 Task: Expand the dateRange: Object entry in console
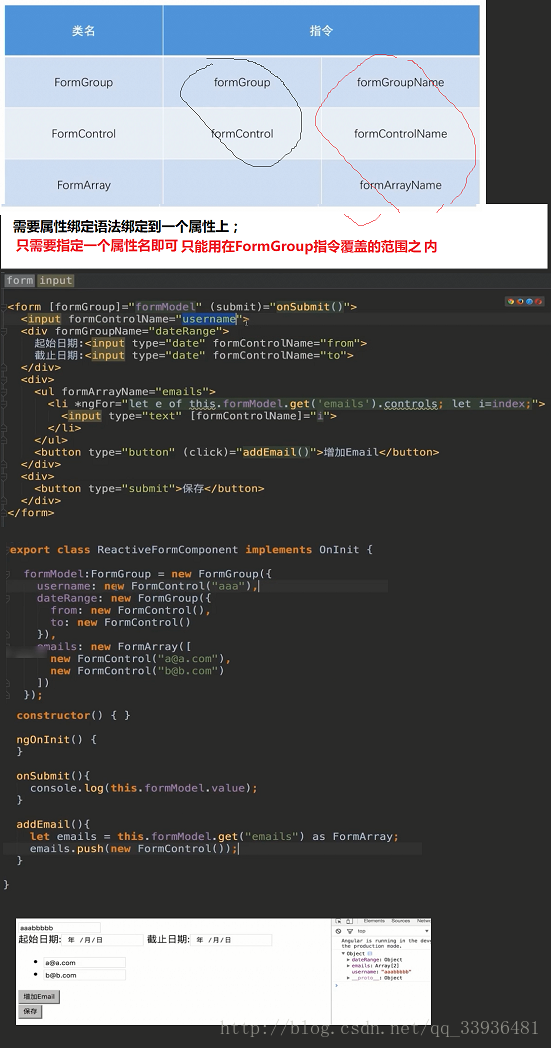(x=348, y=960)
